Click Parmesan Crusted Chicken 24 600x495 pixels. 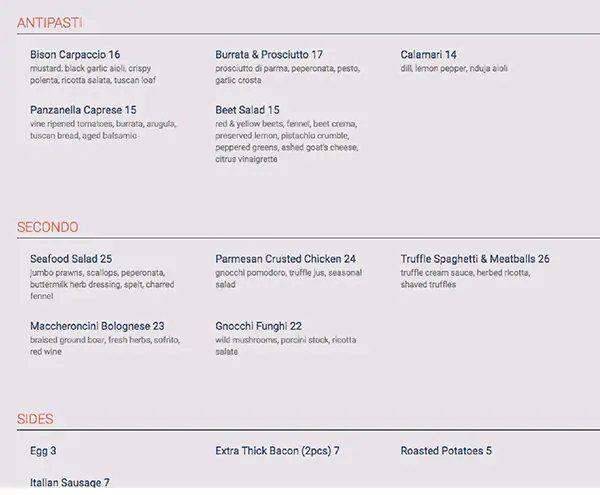point(285,259)
